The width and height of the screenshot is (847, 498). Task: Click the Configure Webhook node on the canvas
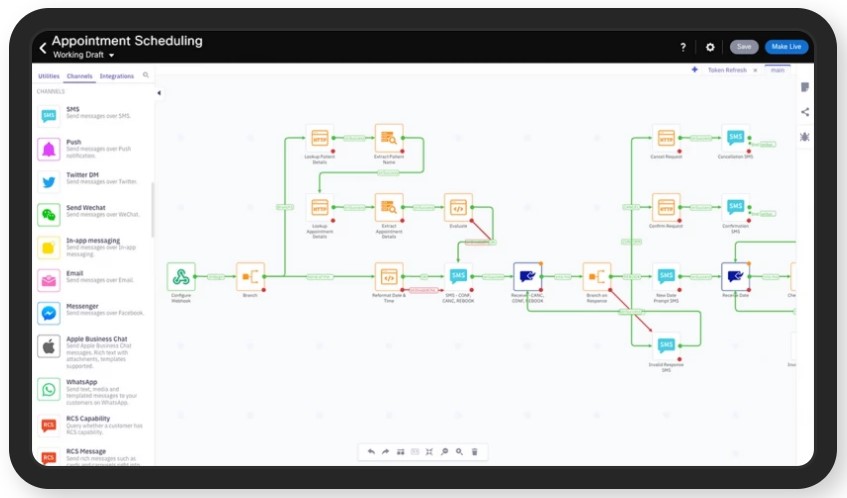(x=181, y=276)
